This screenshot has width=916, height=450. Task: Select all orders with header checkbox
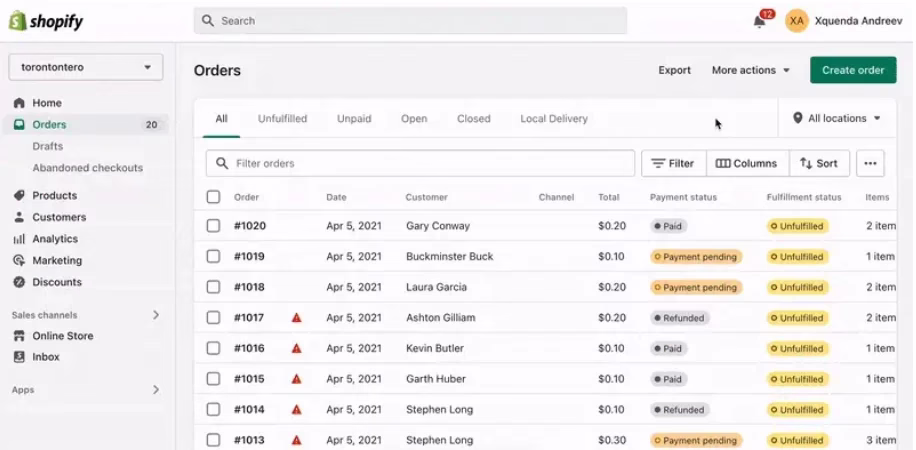(213, 197)
